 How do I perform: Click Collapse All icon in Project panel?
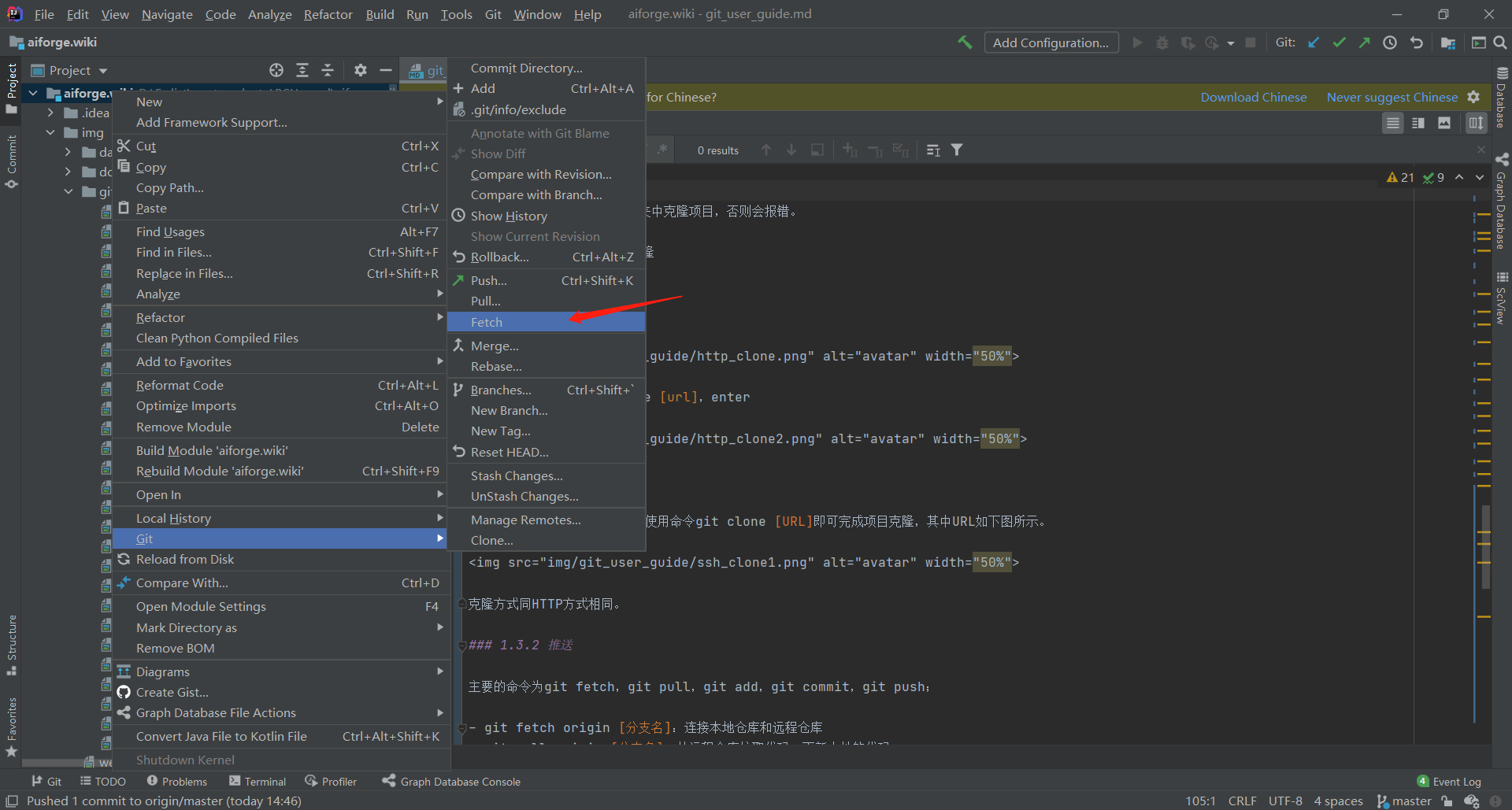point(328,70)
